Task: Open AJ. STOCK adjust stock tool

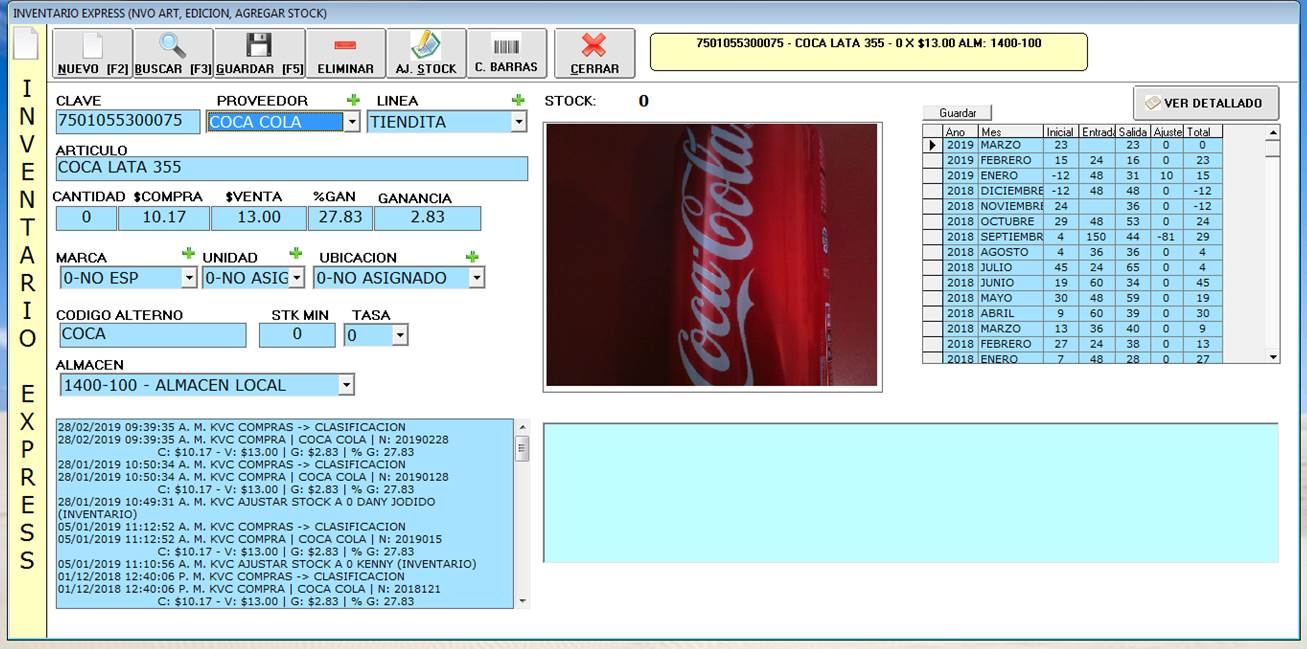Action: point(426,53)
